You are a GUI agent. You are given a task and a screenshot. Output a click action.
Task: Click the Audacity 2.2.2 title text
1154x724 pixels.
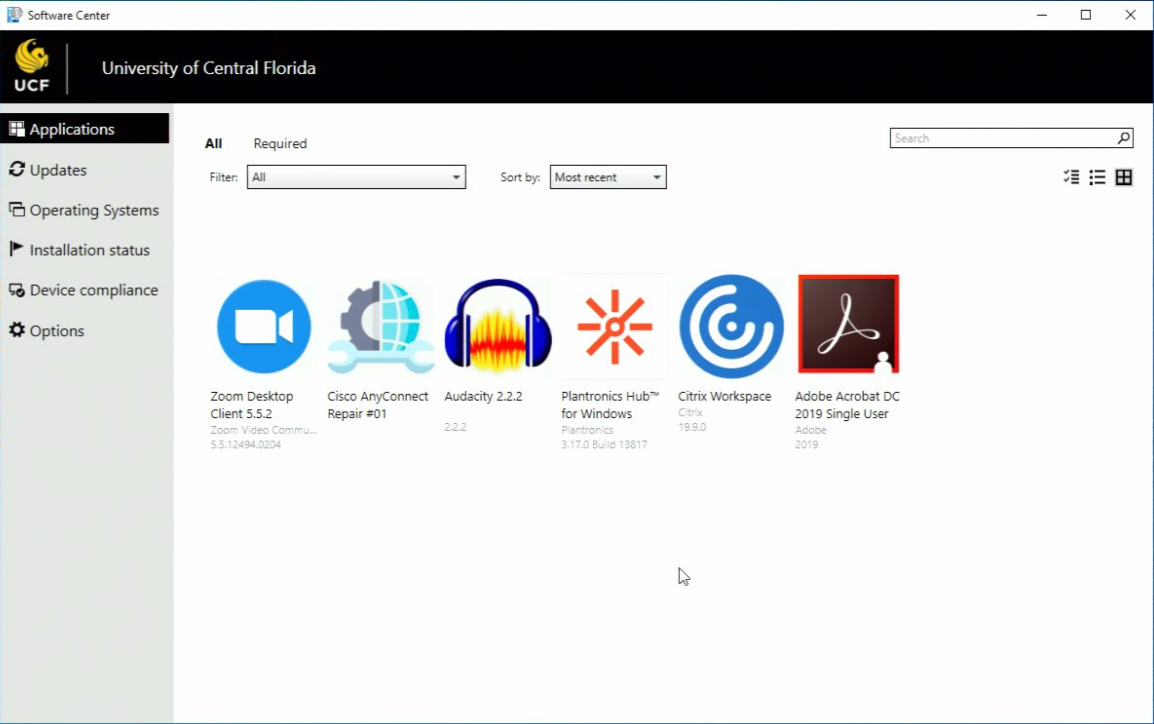(484, 397)
